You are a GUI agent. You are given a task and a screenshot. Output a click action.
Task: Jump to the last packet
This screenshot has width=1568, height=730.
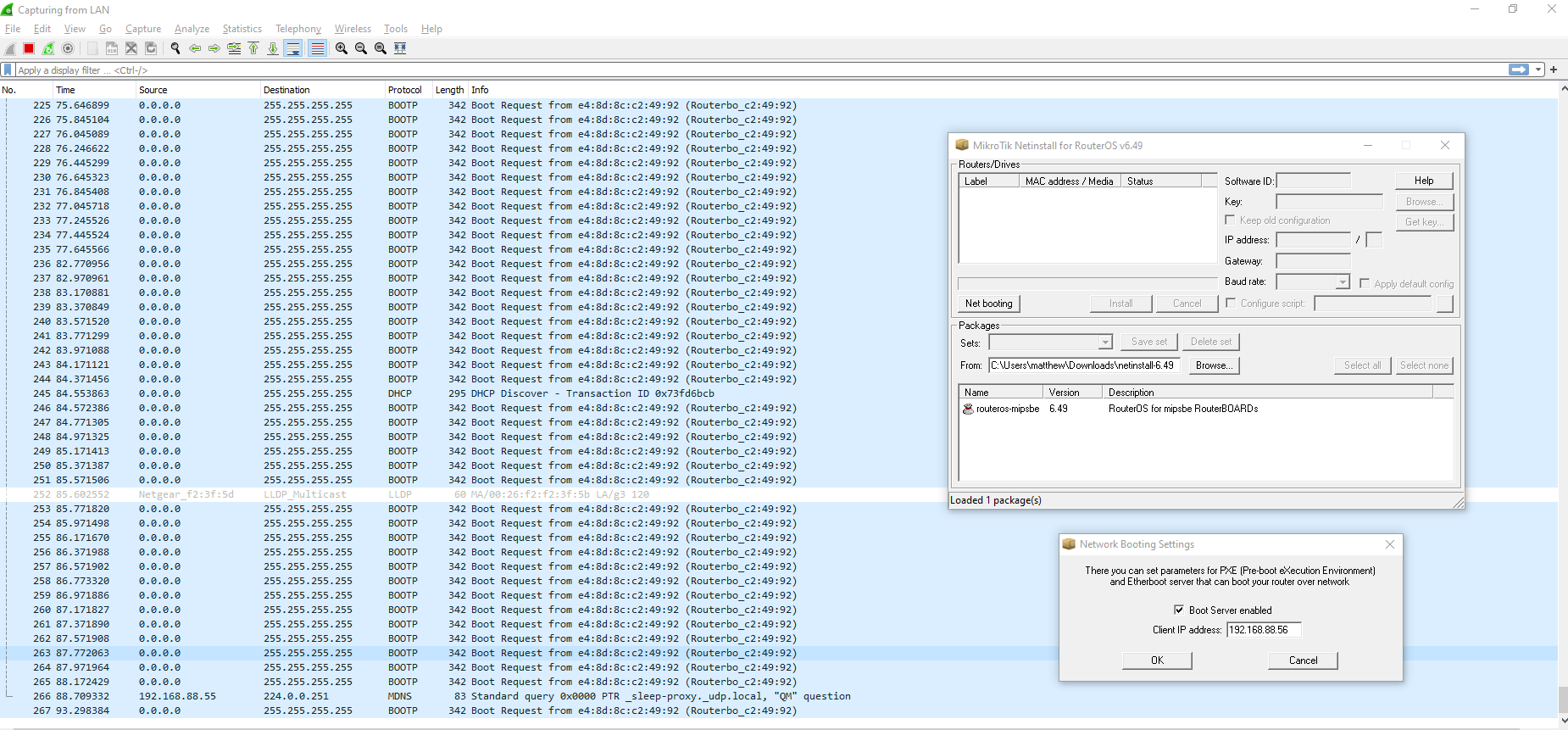273,48
